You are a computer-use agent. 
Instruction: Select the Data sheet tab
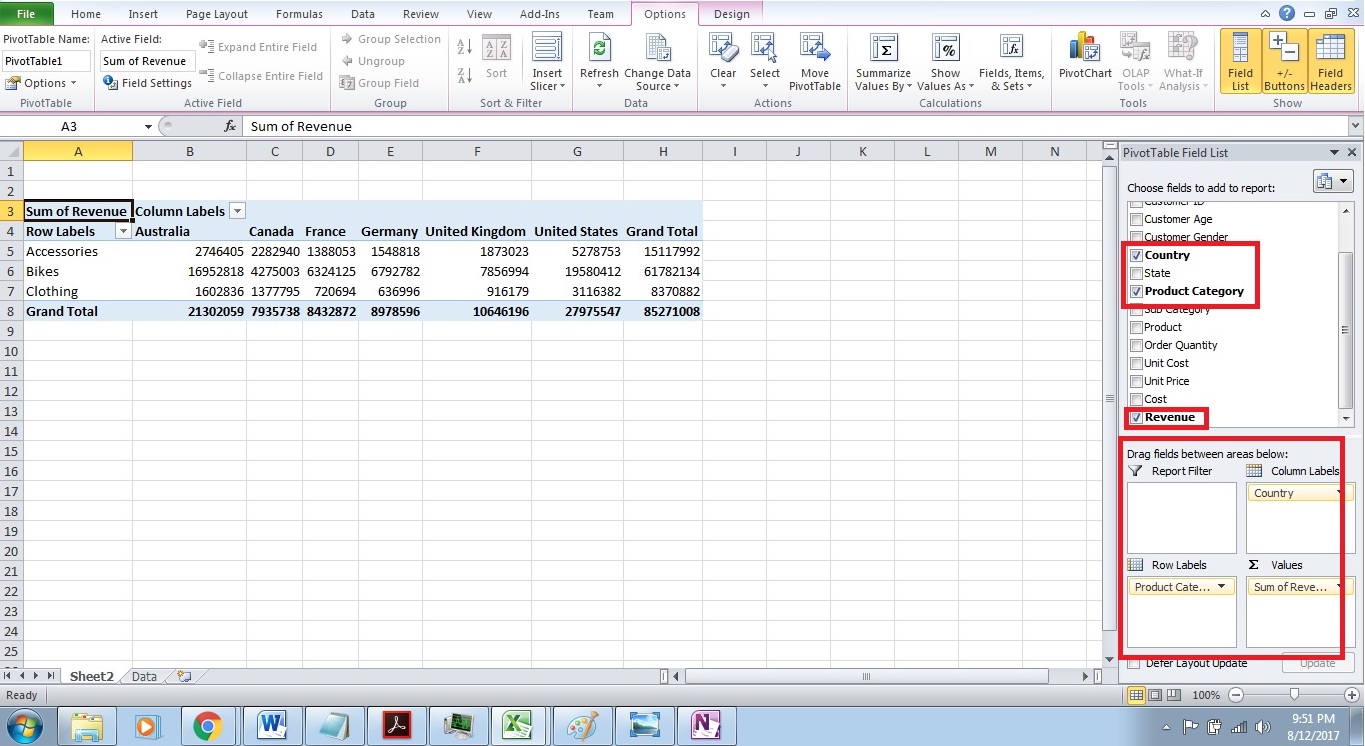click(x=143, y=676)
